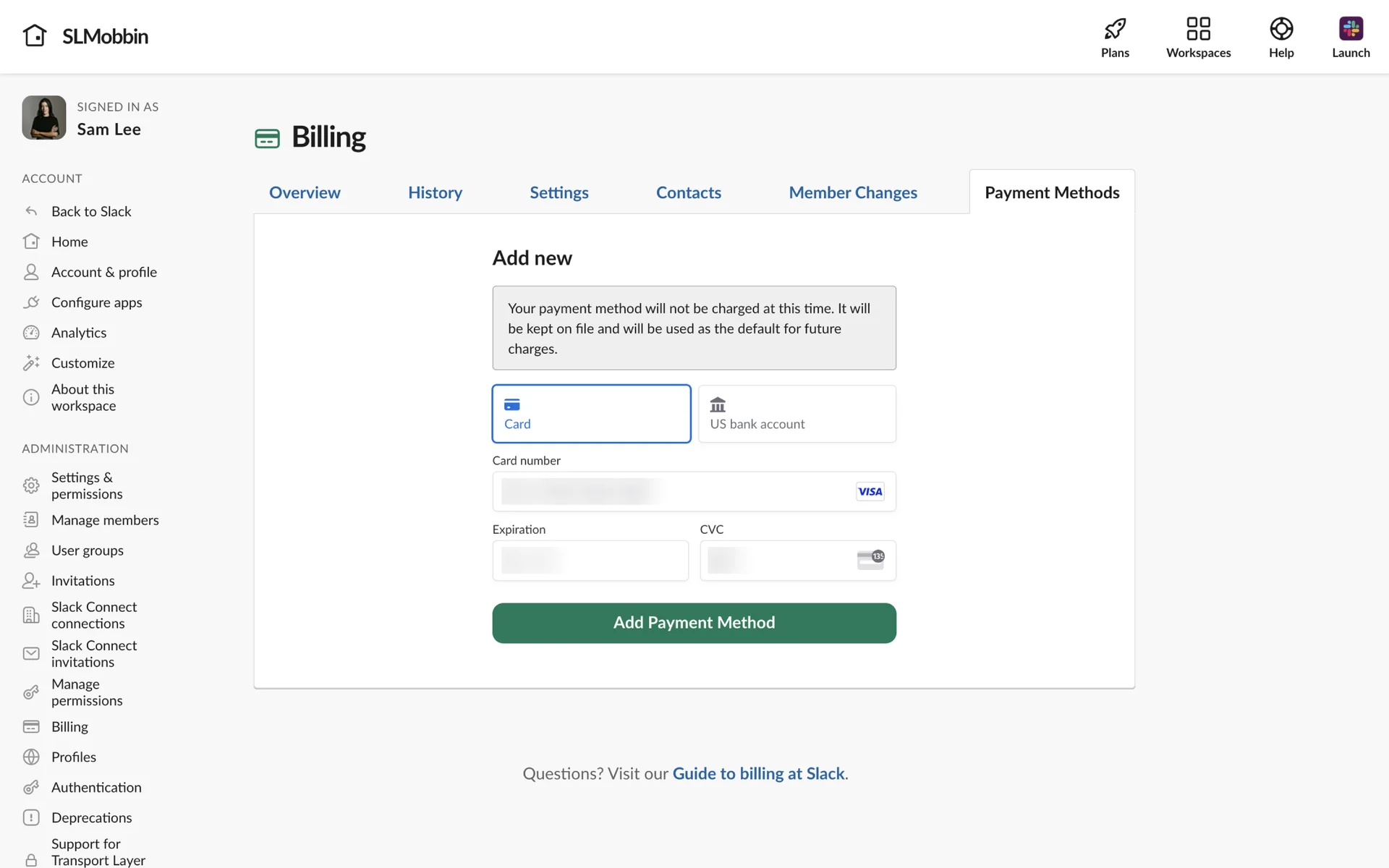
Task: Open Configure apps in the sidebar
Action: tap(96, 302)
